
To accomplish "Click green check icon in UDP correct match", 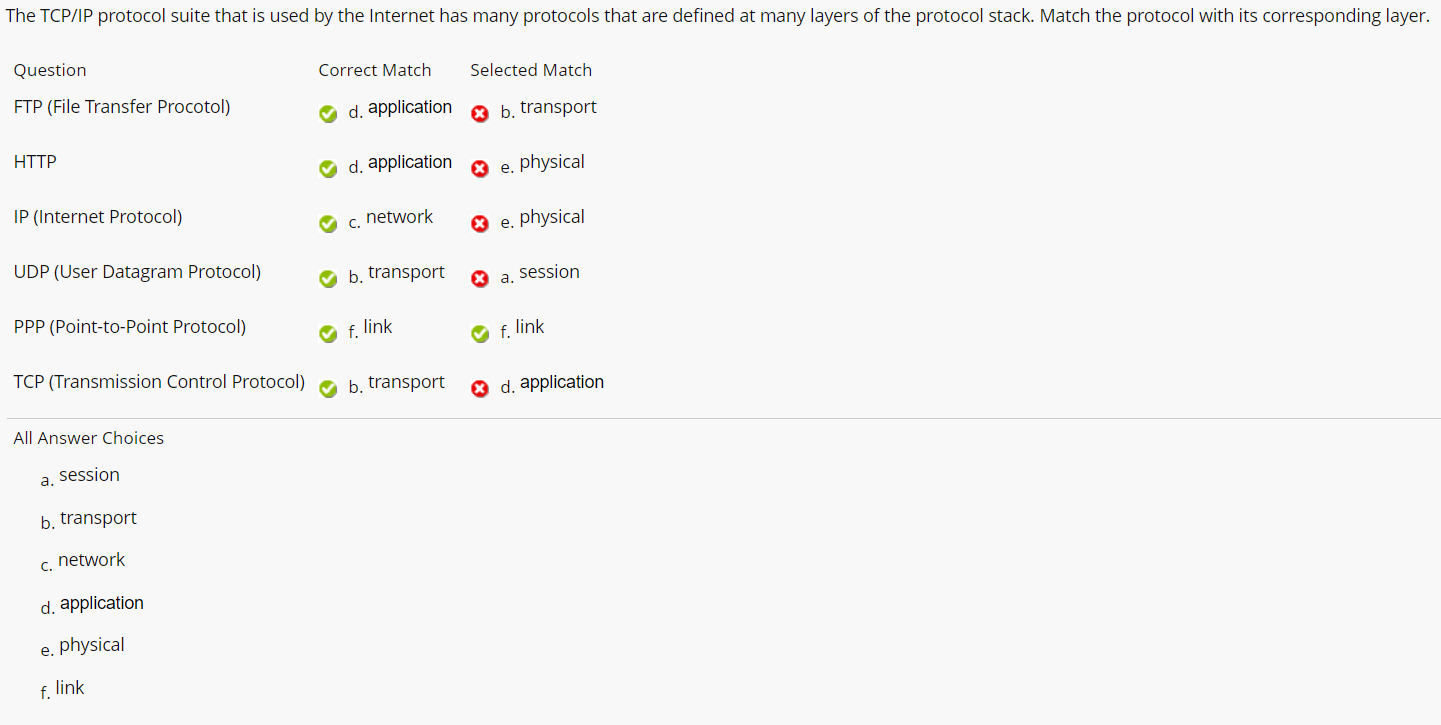I will pyautogui.click(x=328, y=279).
